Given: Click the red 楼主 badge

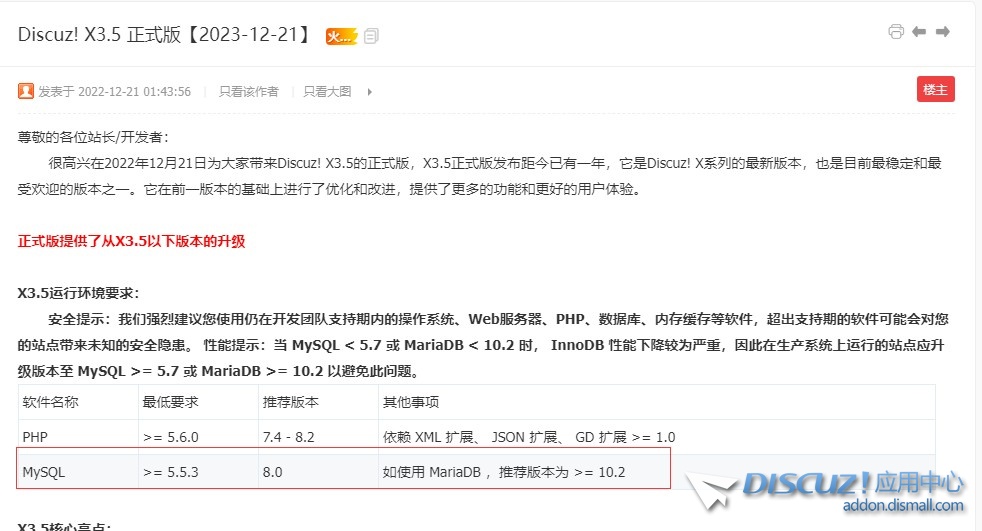Looking at the screenshot, I should point(936,89).
